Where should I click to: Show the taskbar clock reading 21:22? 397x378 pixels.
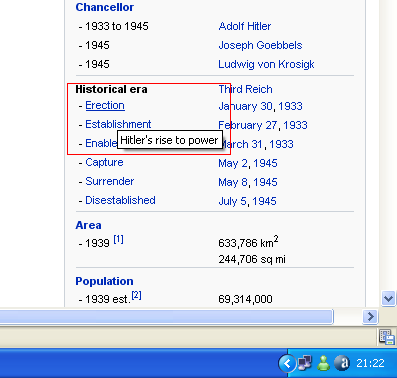370,363
